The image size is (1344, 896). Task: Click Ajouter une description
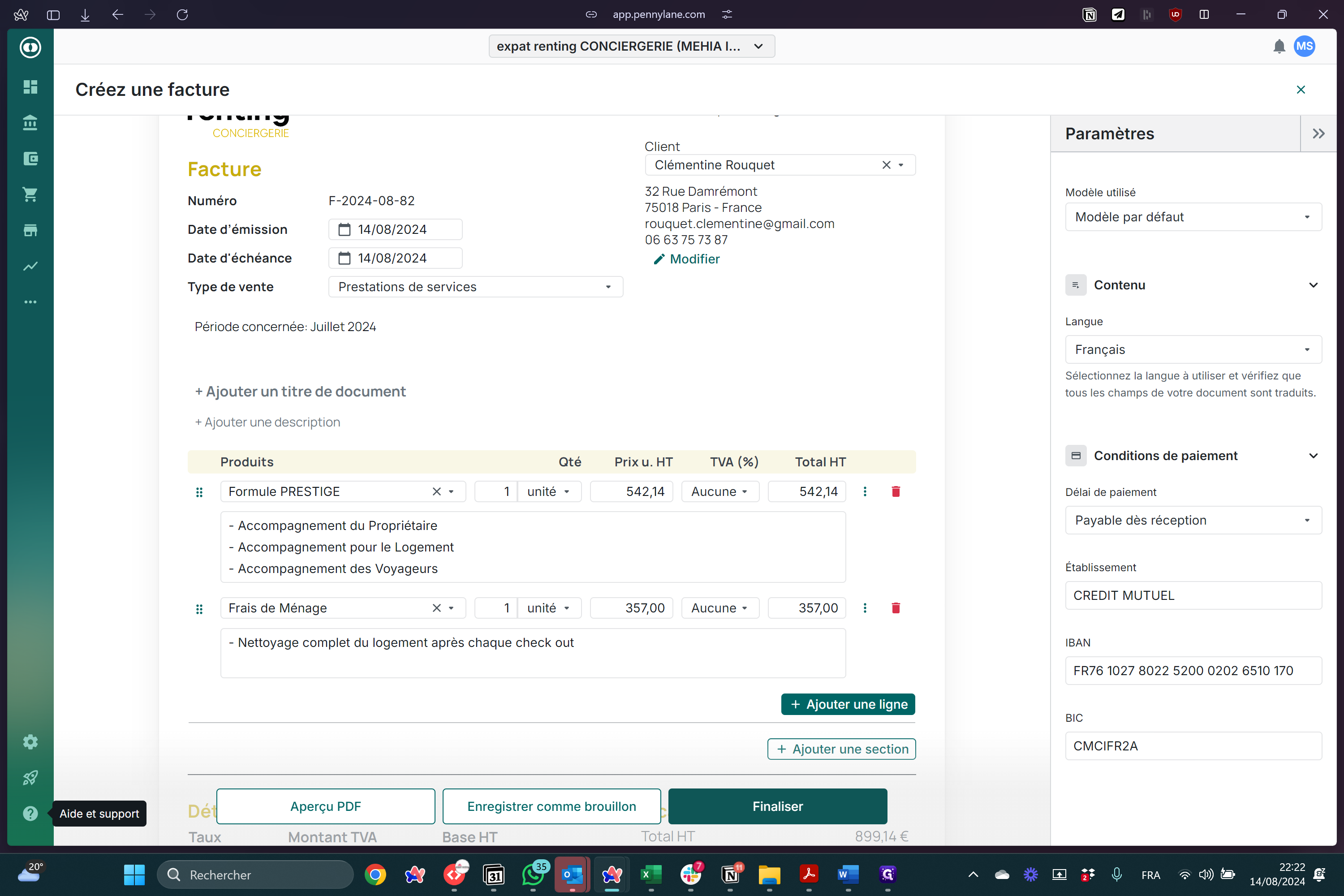click(267, 422)
